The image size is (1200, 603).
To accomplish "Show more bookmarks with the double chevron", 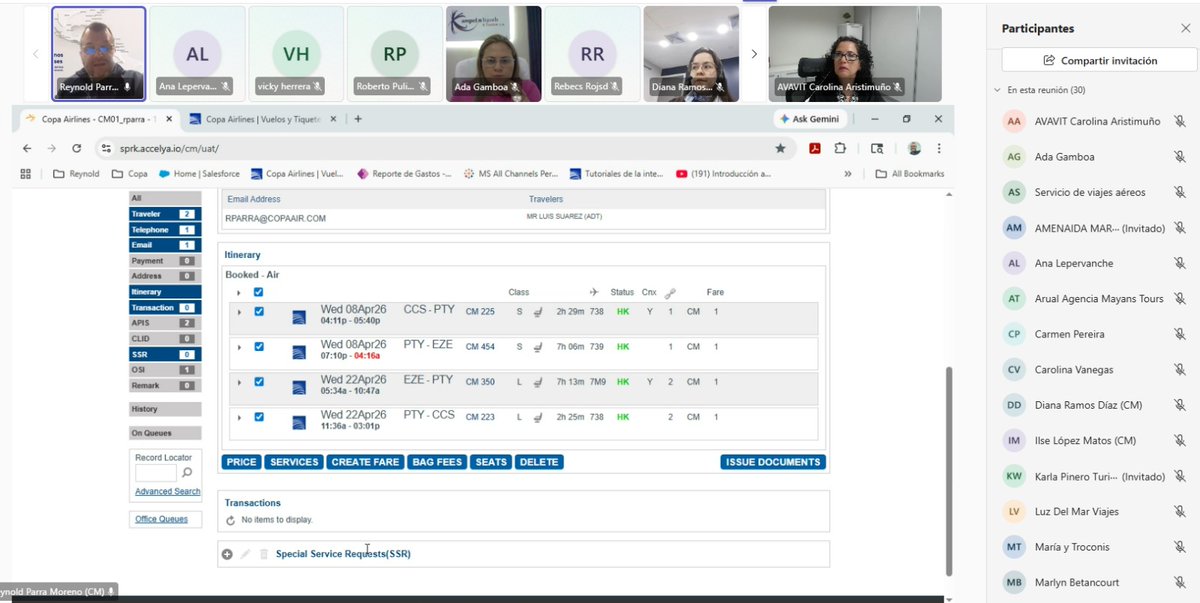I will (848, 173).
